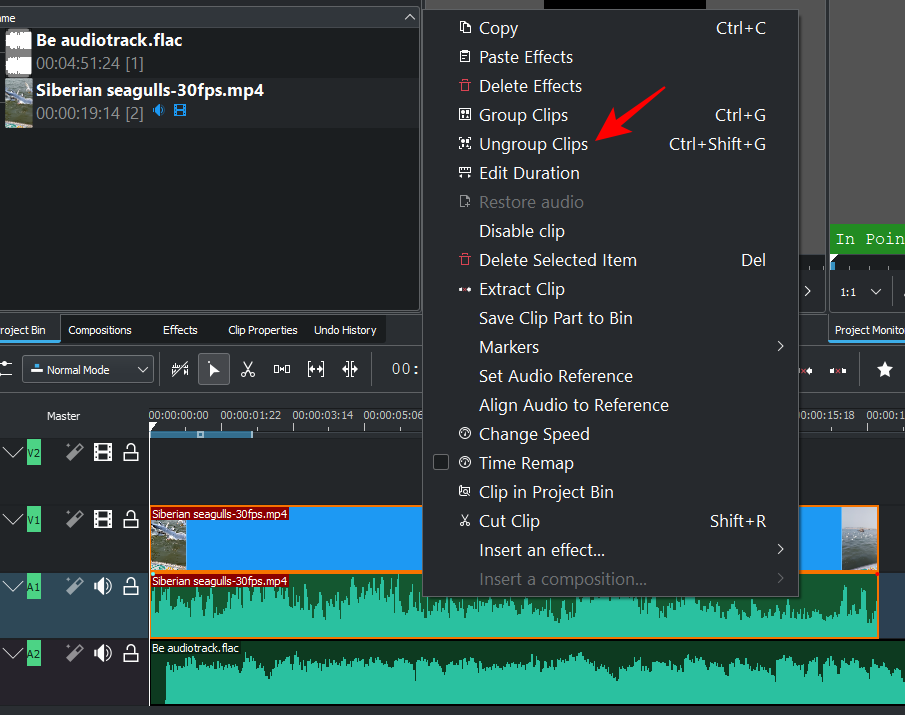Switch to the Effects tab

coord(180,330)
